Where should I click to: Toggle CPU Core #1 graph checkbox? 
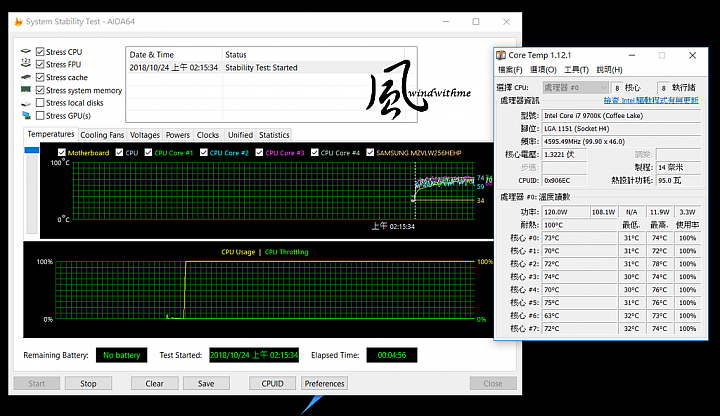point(148,152)
